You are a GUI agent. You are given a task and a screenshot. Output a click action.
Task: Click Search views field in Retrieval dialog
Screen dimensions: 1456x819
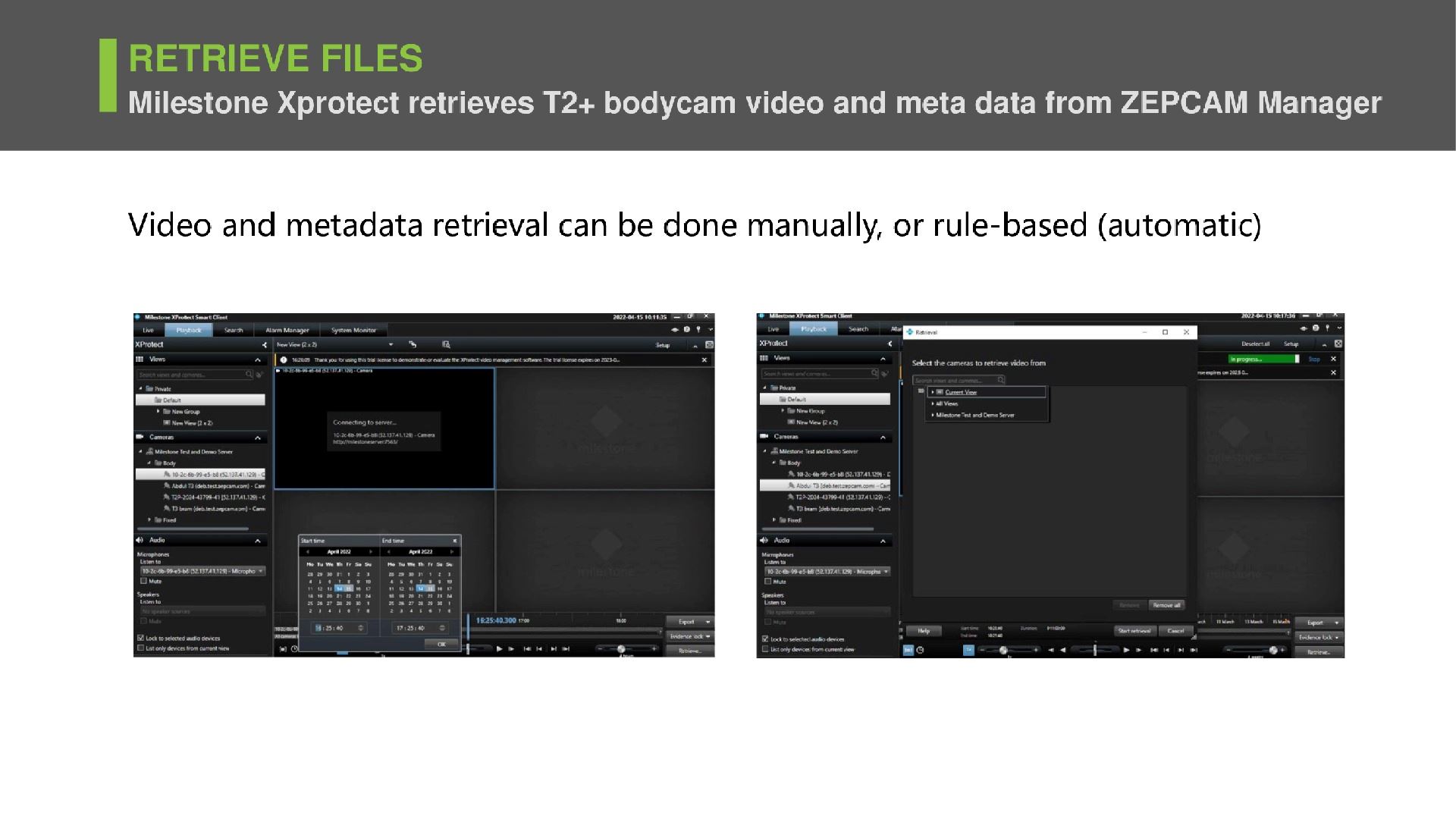point(959,380)
